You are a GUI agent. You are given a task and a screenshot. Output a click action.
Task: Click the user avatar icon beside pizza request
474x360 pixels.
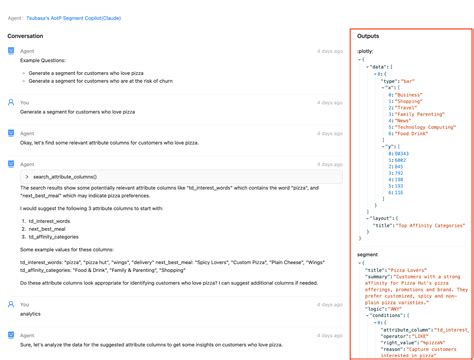(11, 102)
